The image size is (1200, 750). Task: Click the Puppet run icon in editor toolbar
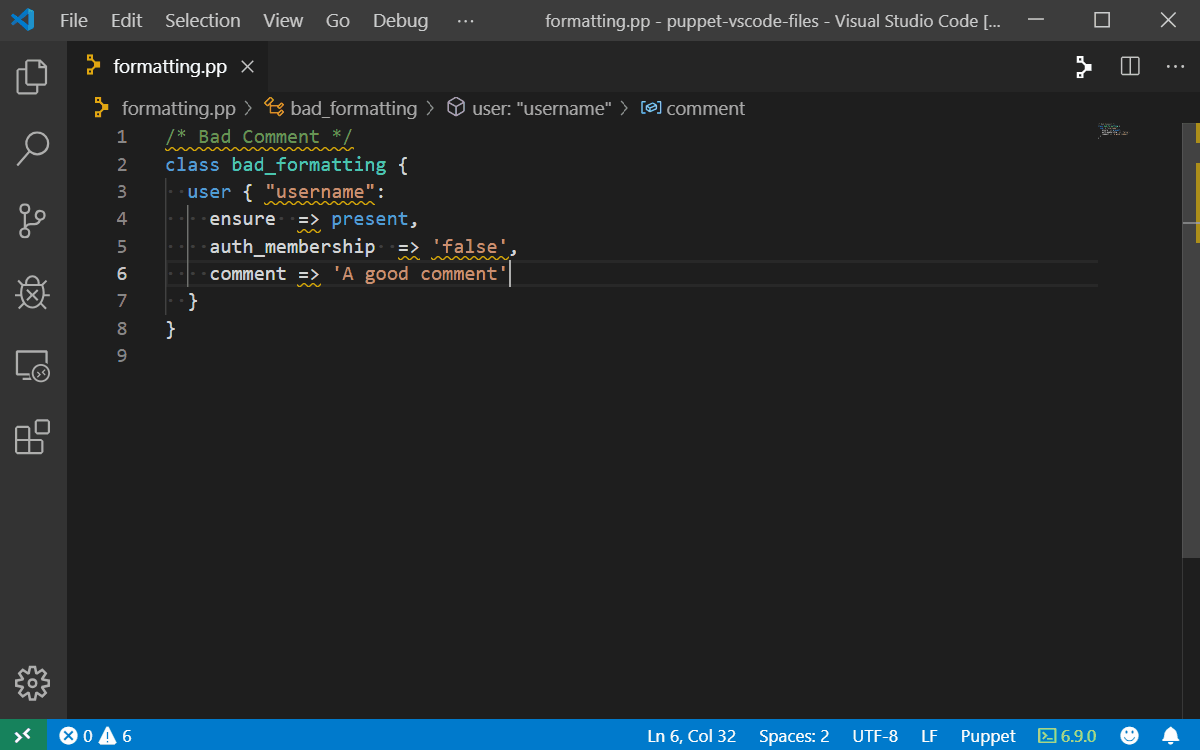pyautogui.click(x=1083, y=67)
